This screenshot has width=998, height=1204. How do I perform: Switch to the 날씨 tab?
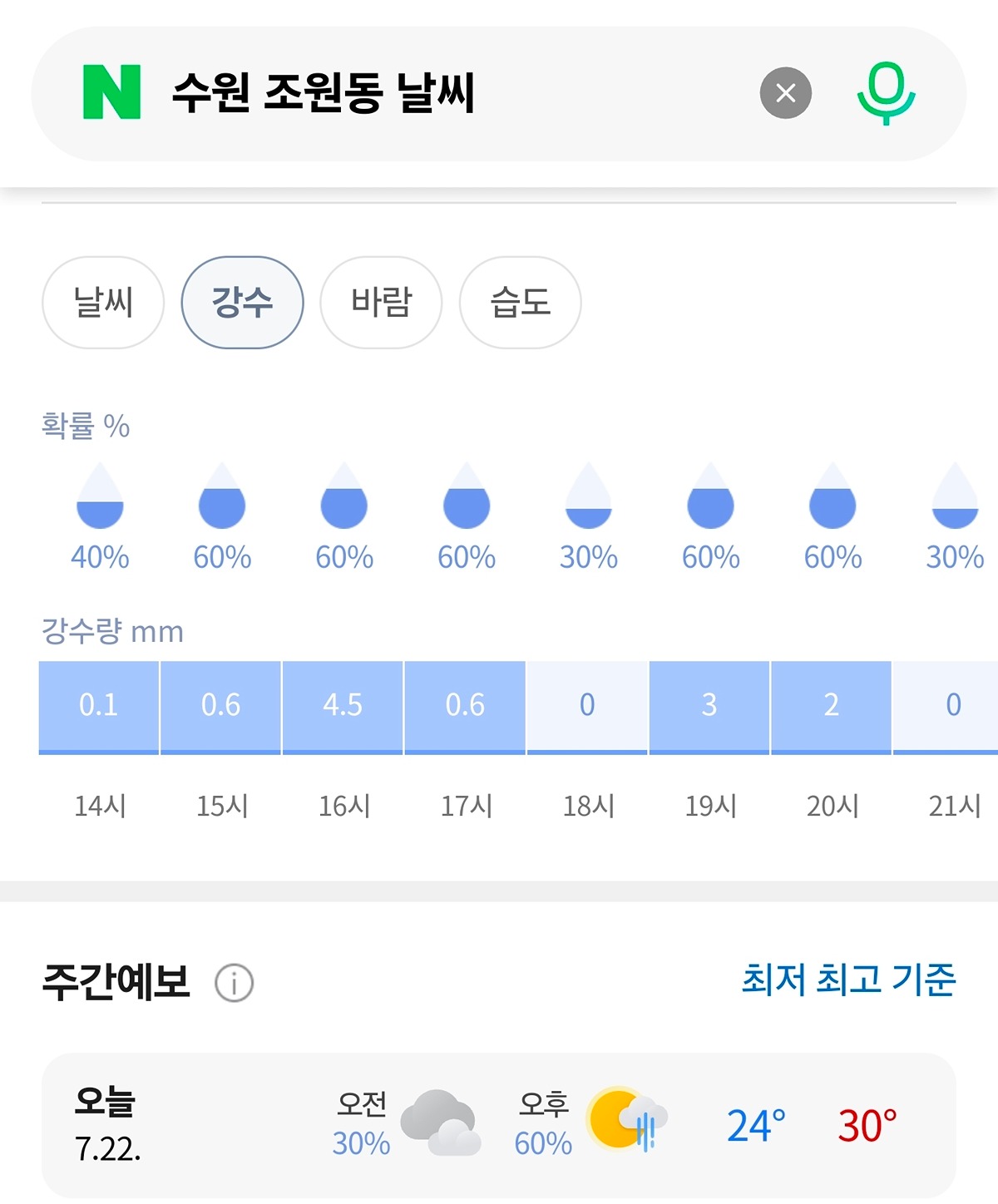(103, 302)
